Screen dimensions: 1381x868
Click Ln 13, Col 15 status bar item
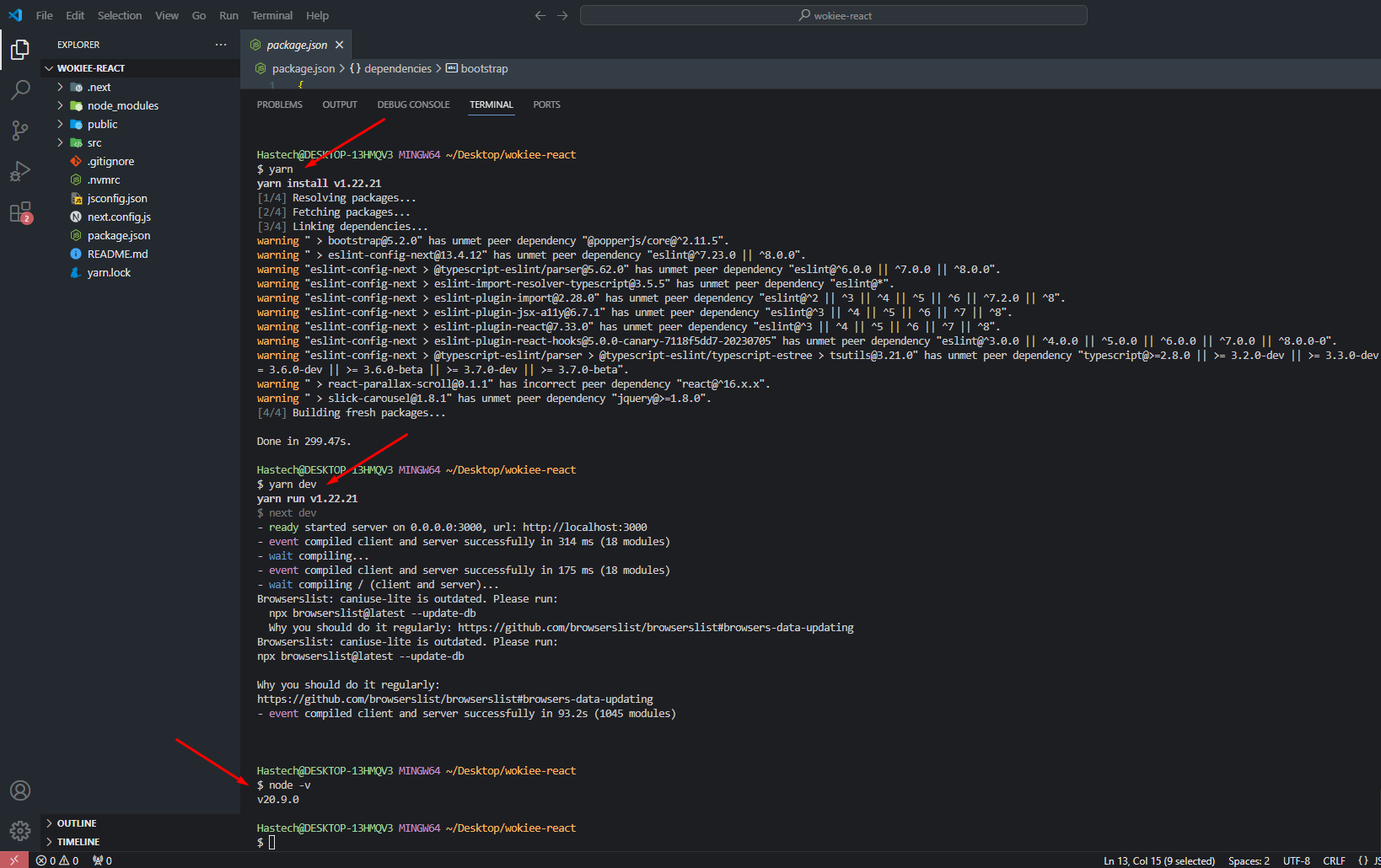click(x=1159, y=860)
